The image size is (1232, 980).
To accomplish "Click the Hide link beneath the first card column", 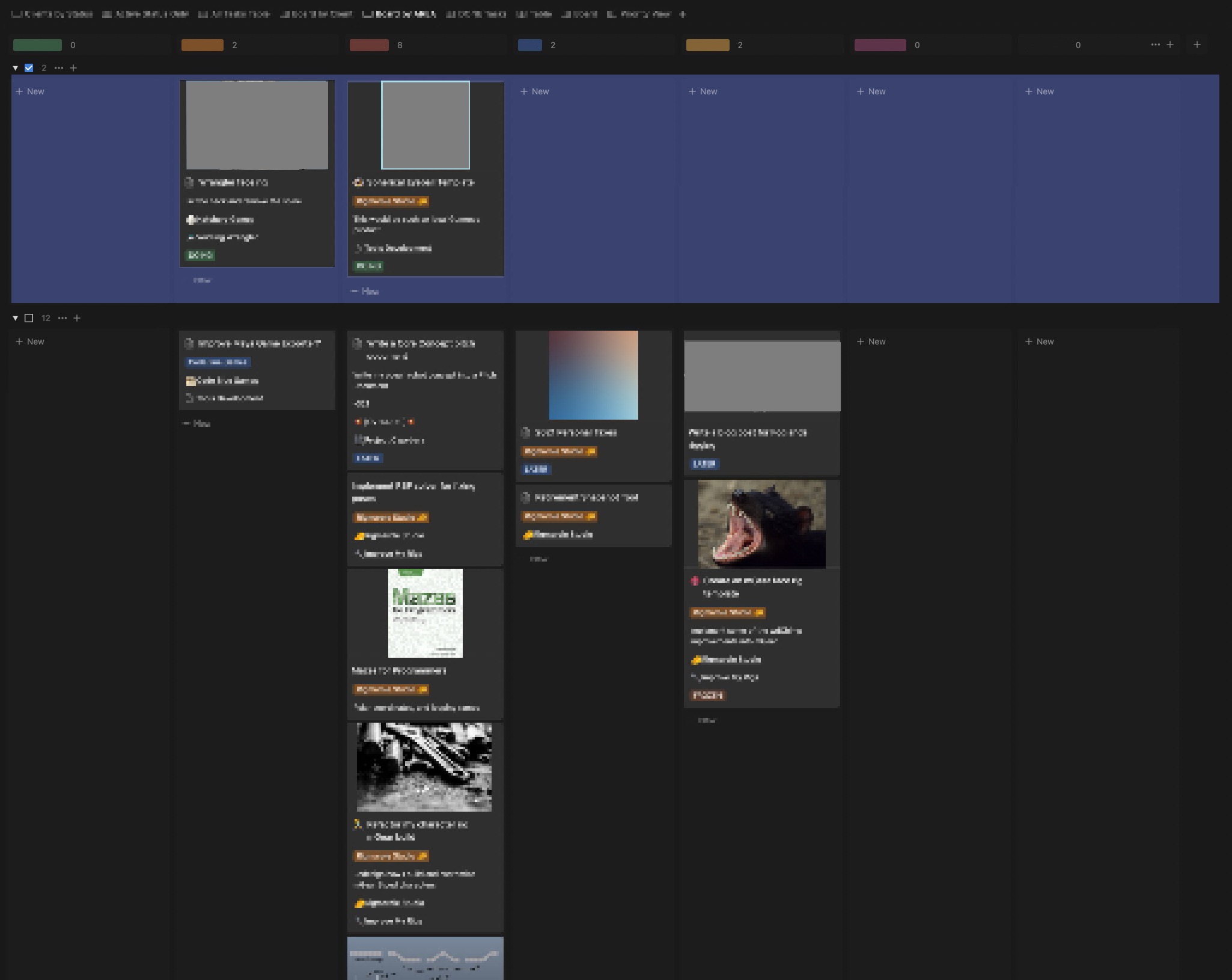I will (x=202, y=280).
